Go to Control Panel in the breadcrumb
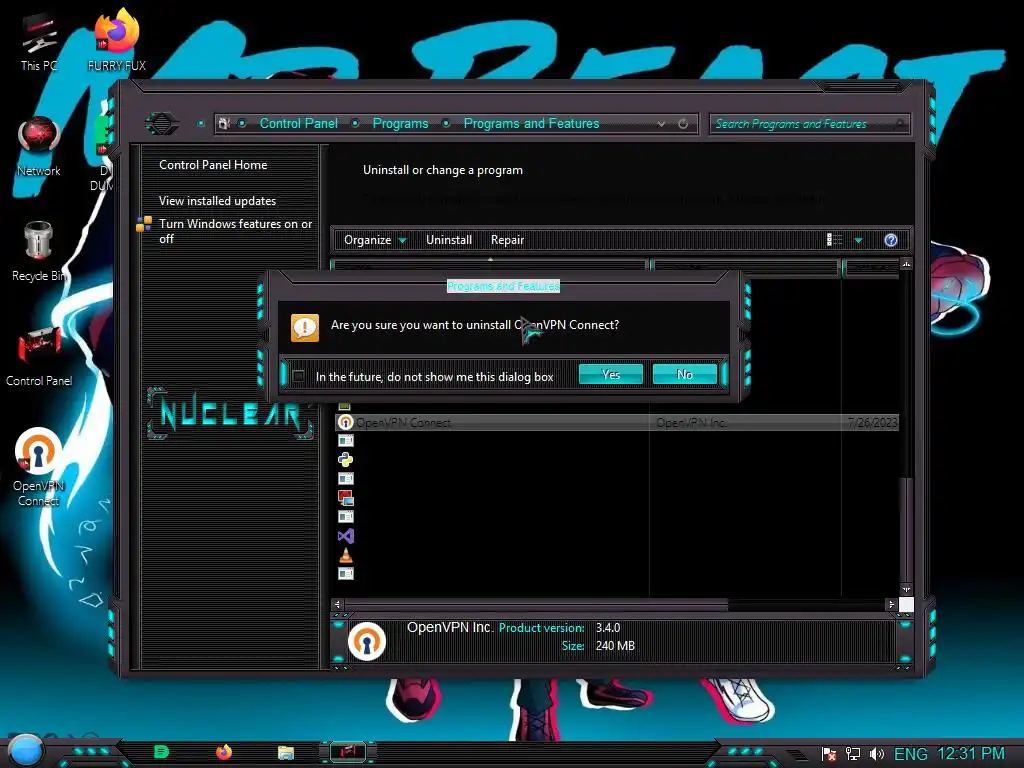1024x768 pixels. 298,123
